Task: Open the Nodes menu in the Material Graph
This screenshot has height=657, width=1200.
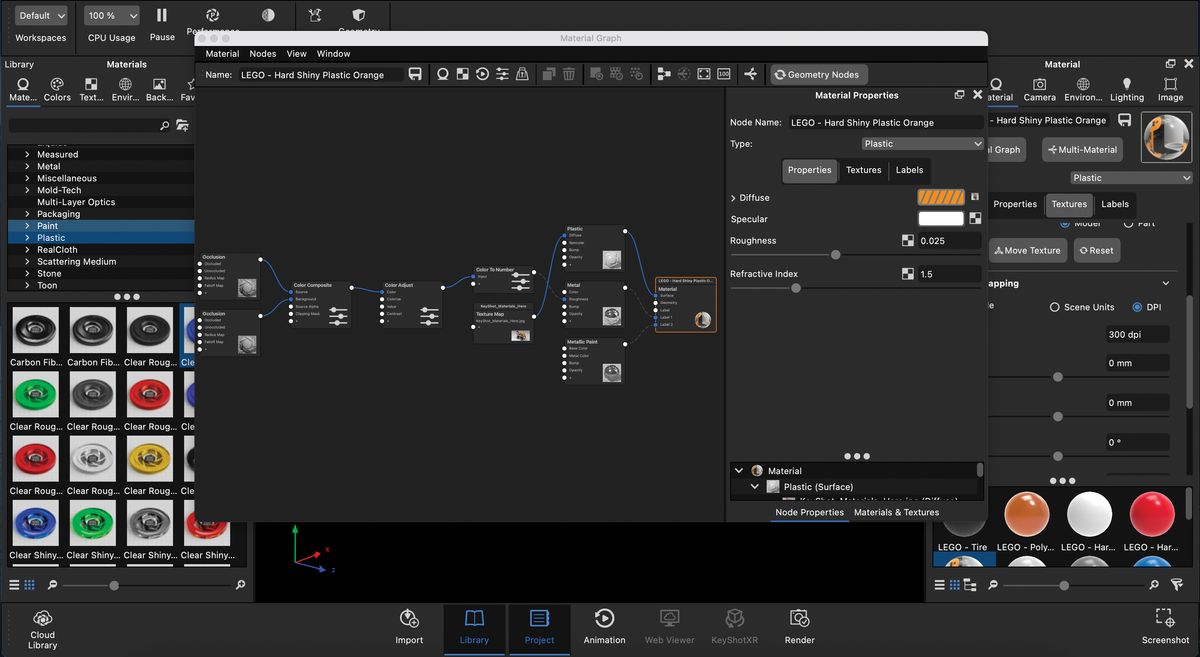Action: tap(262, 53)
